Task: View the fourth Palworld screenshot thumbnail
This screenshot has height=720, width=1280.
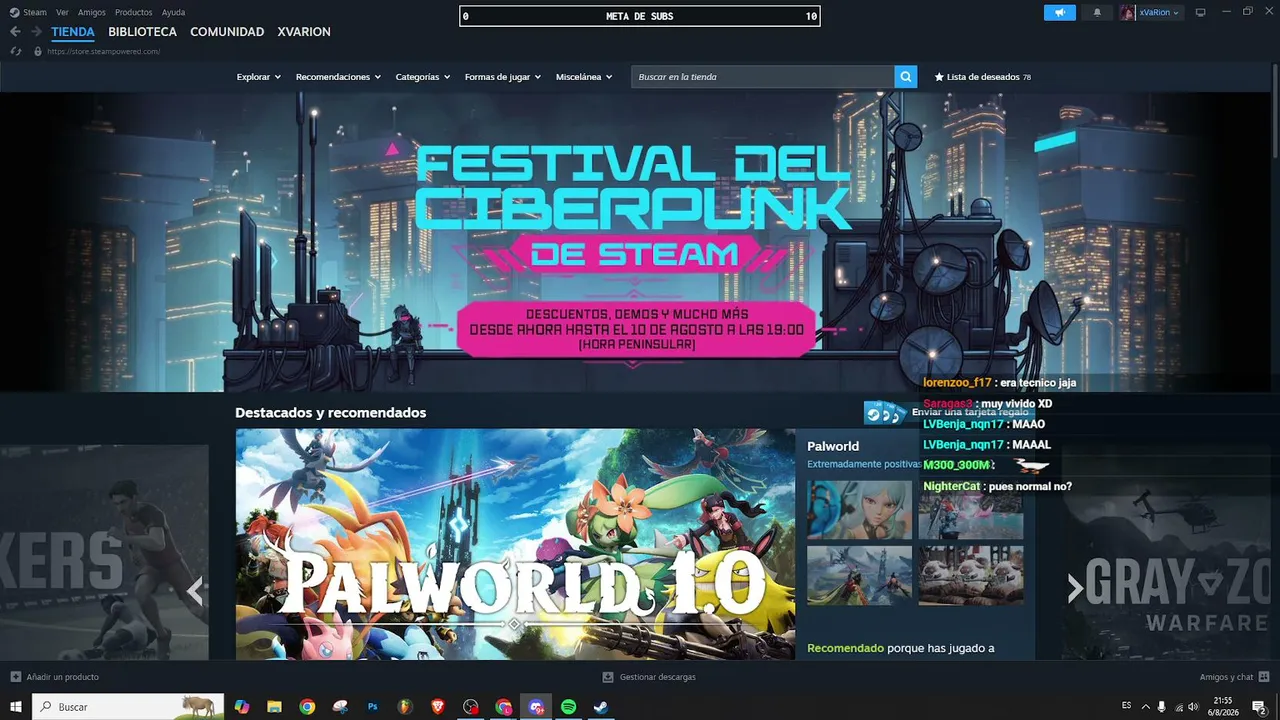Action: [971, 575]
